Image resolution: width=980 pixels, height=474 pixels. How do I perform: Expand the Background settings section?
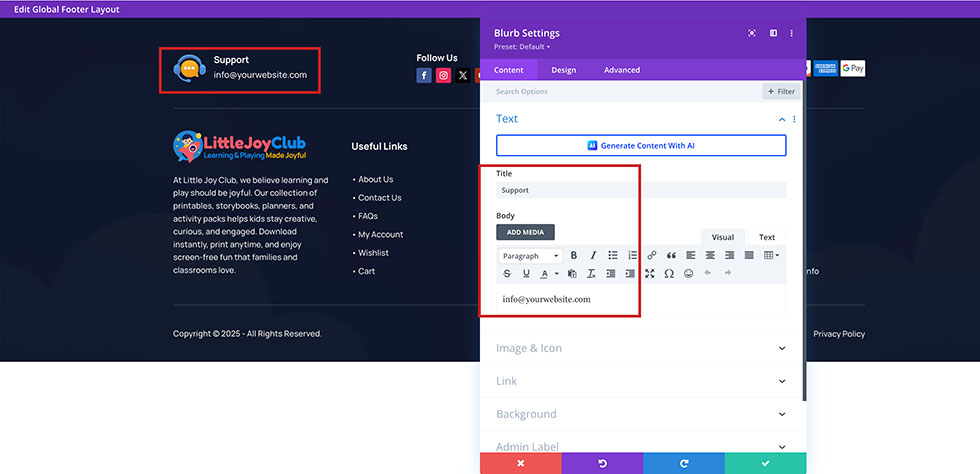coord(641,414)
